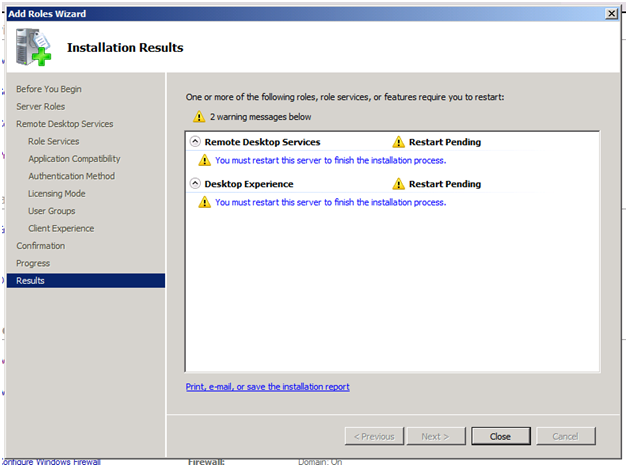This screenshot has width=628, height=467.
Task: Select 'Confirmation' step
Action: point(40,246)
